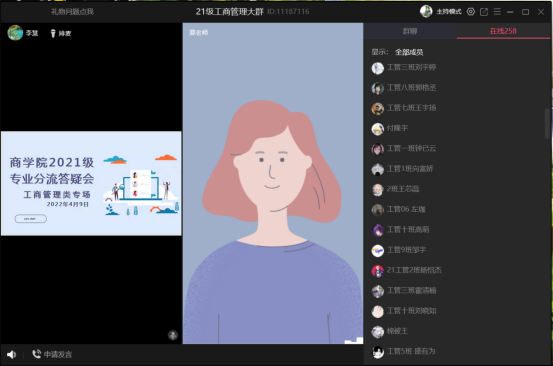The width and height of the screenshot is (553, 366).
Task: Click the pop-out window icon in title bar
Action: click(484, 12)
